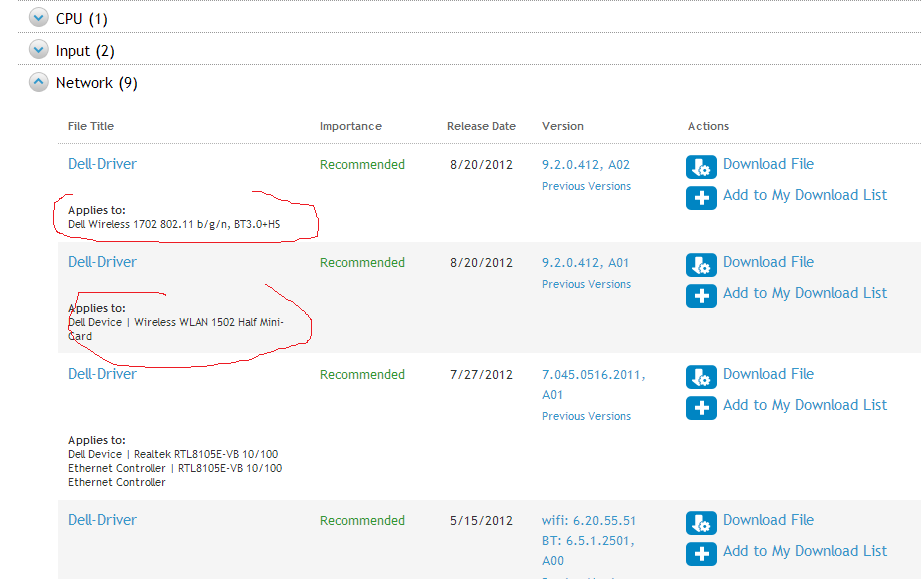Click the download icon for the 5/15/2012 driver
The height and width of the screenshot is (579, 921).
701,523
